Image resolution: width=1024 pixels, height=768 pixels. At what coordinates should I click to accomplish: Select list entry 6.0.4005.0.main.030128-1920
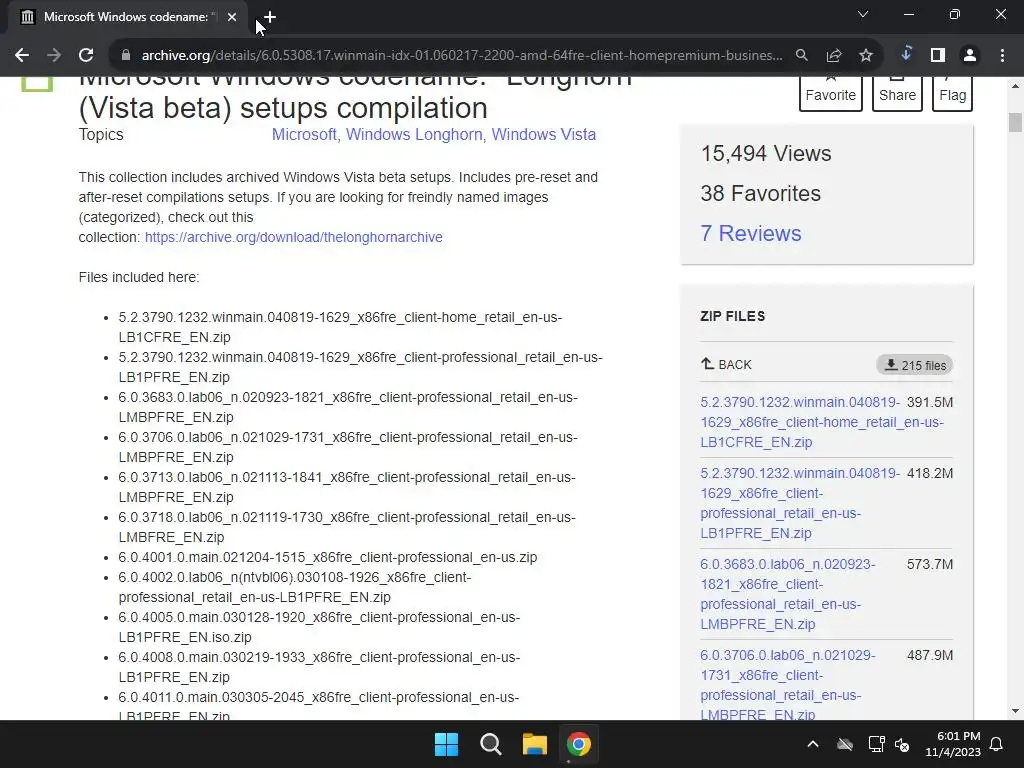tap(319, 627)
